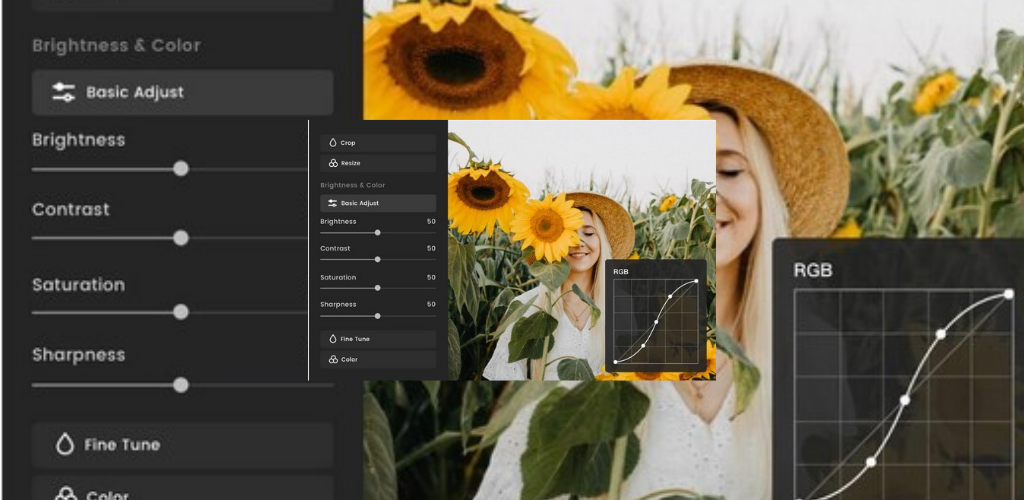
Task: Click the large Sharpness slider handle
Action: (x=181, y=384)
